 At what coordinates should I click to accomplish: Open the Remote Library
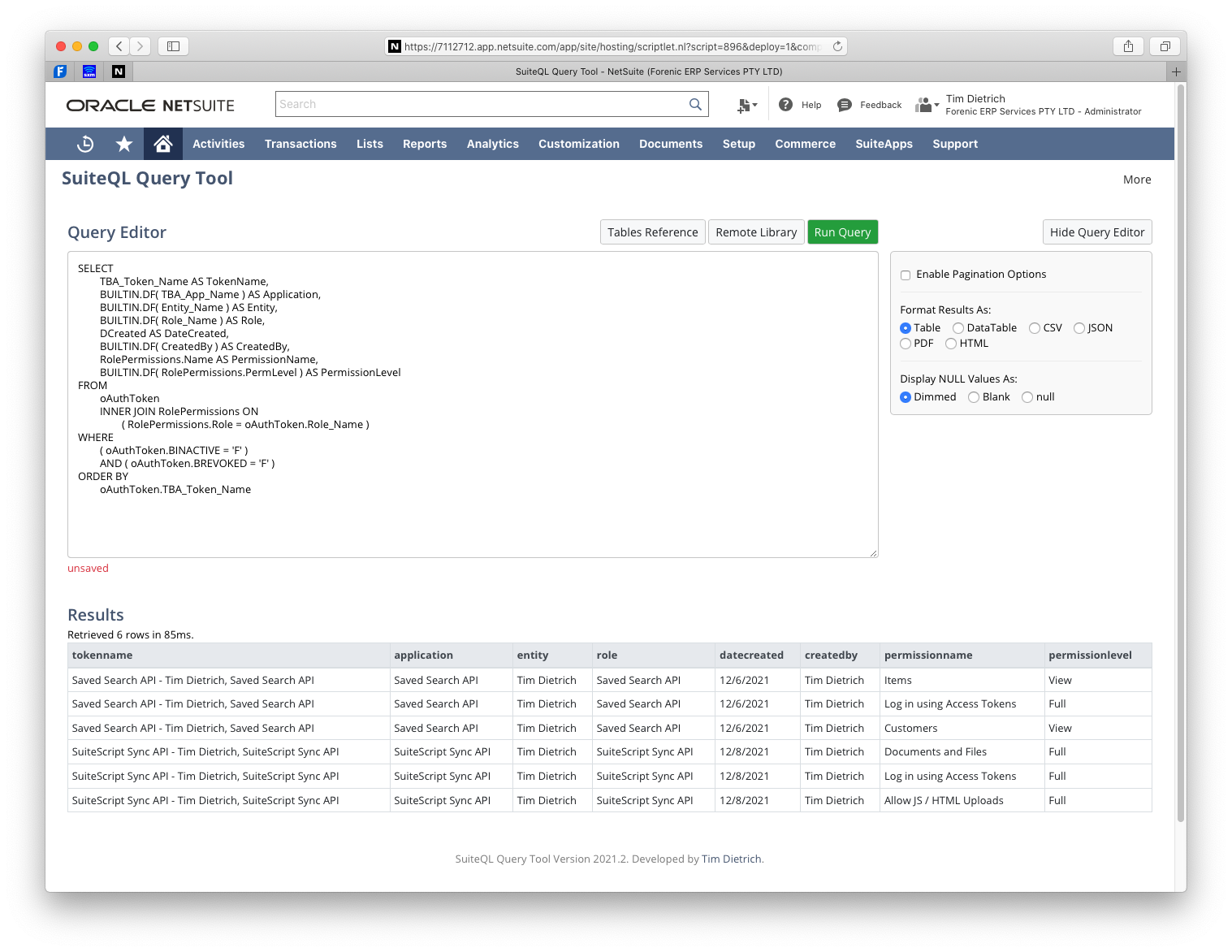756,232
